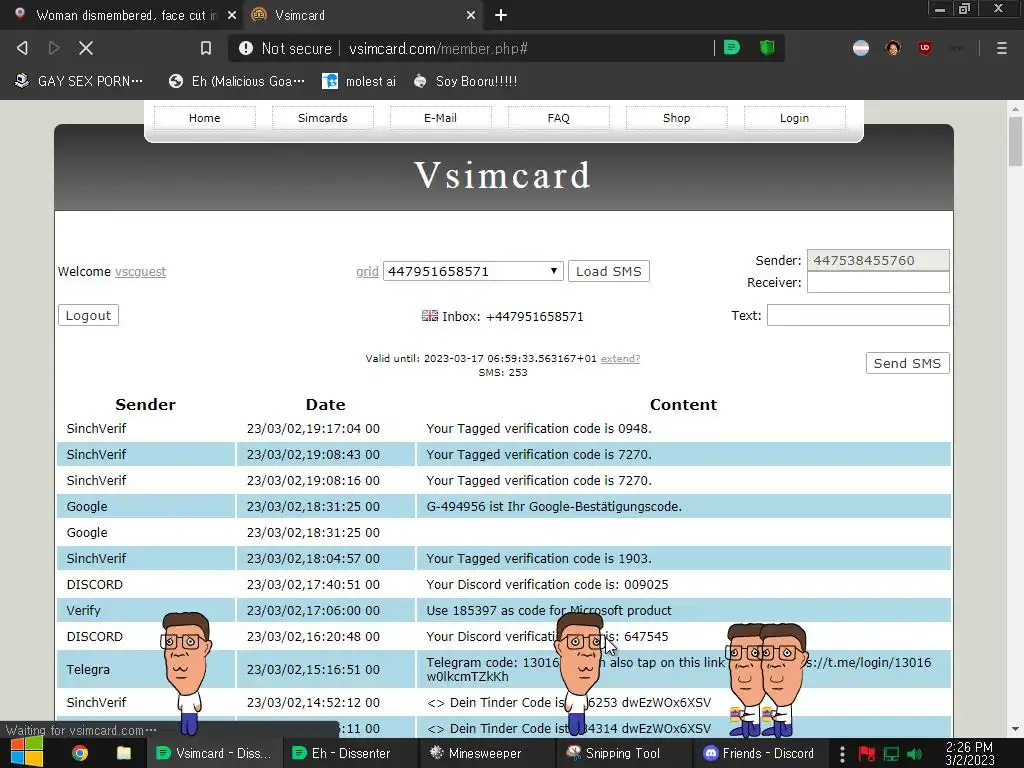Open the Soy Booru!!!!! bookmark

tap(465, 81)
